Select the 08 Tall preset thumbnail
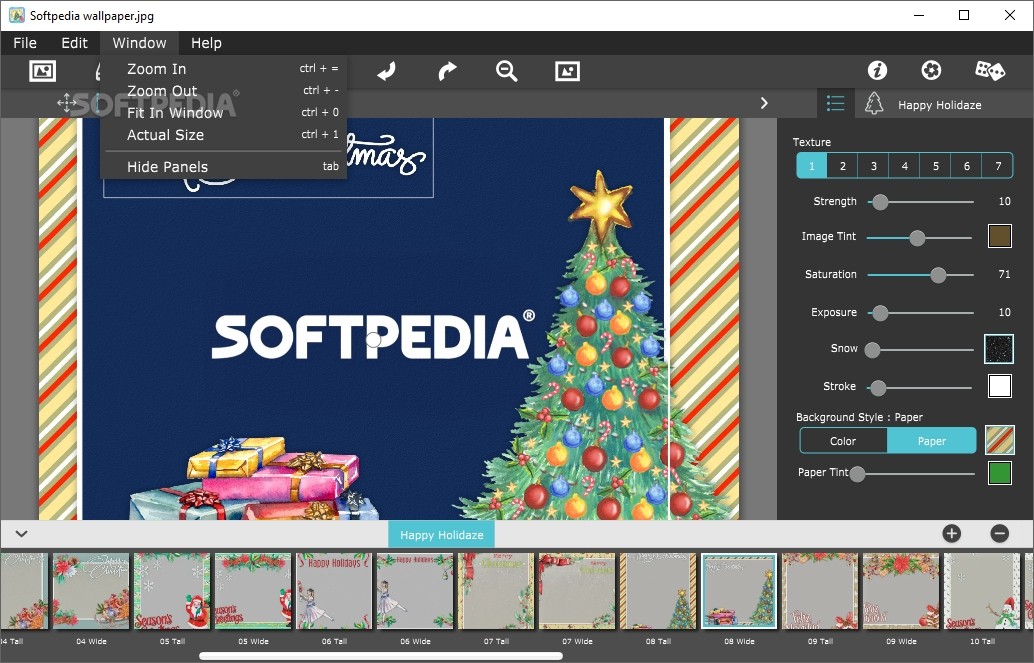Screen dimensions: 1034x663 point(658,591)
